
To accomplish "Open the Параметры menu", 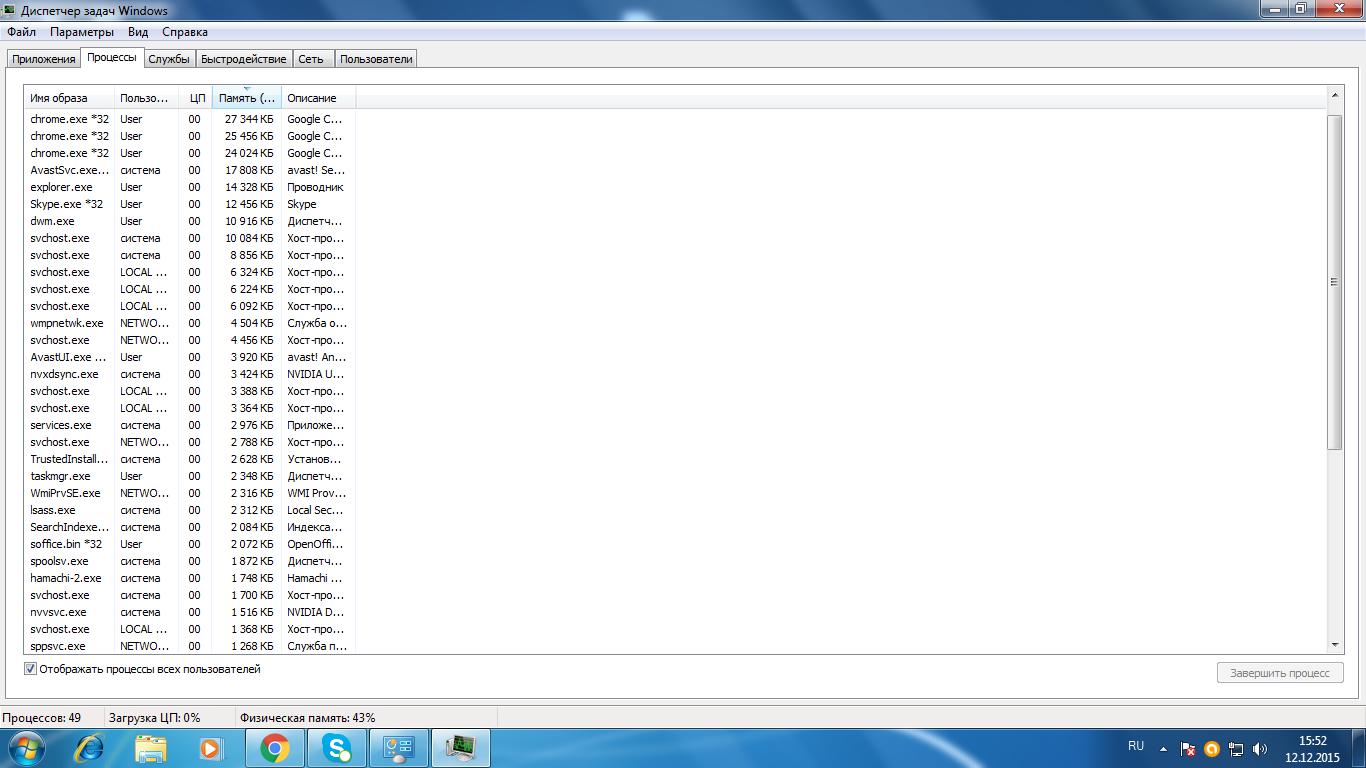I will [83, 32].
